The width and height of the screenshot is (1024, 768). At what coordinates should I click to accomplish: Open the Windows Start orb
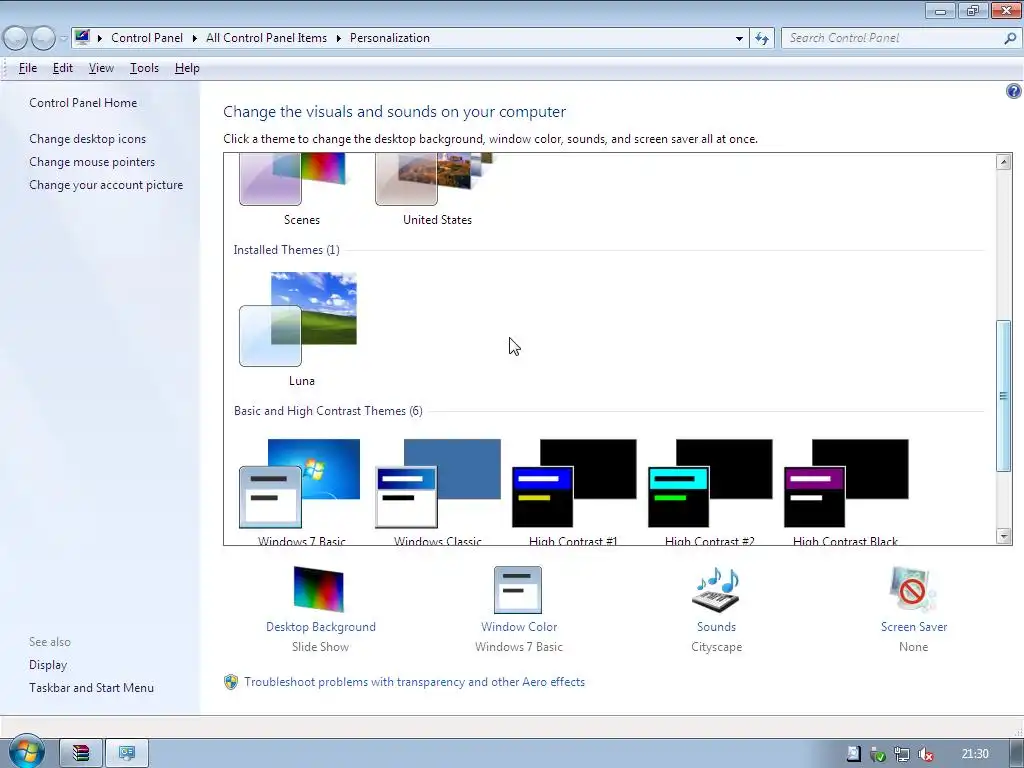coord(26,752)
